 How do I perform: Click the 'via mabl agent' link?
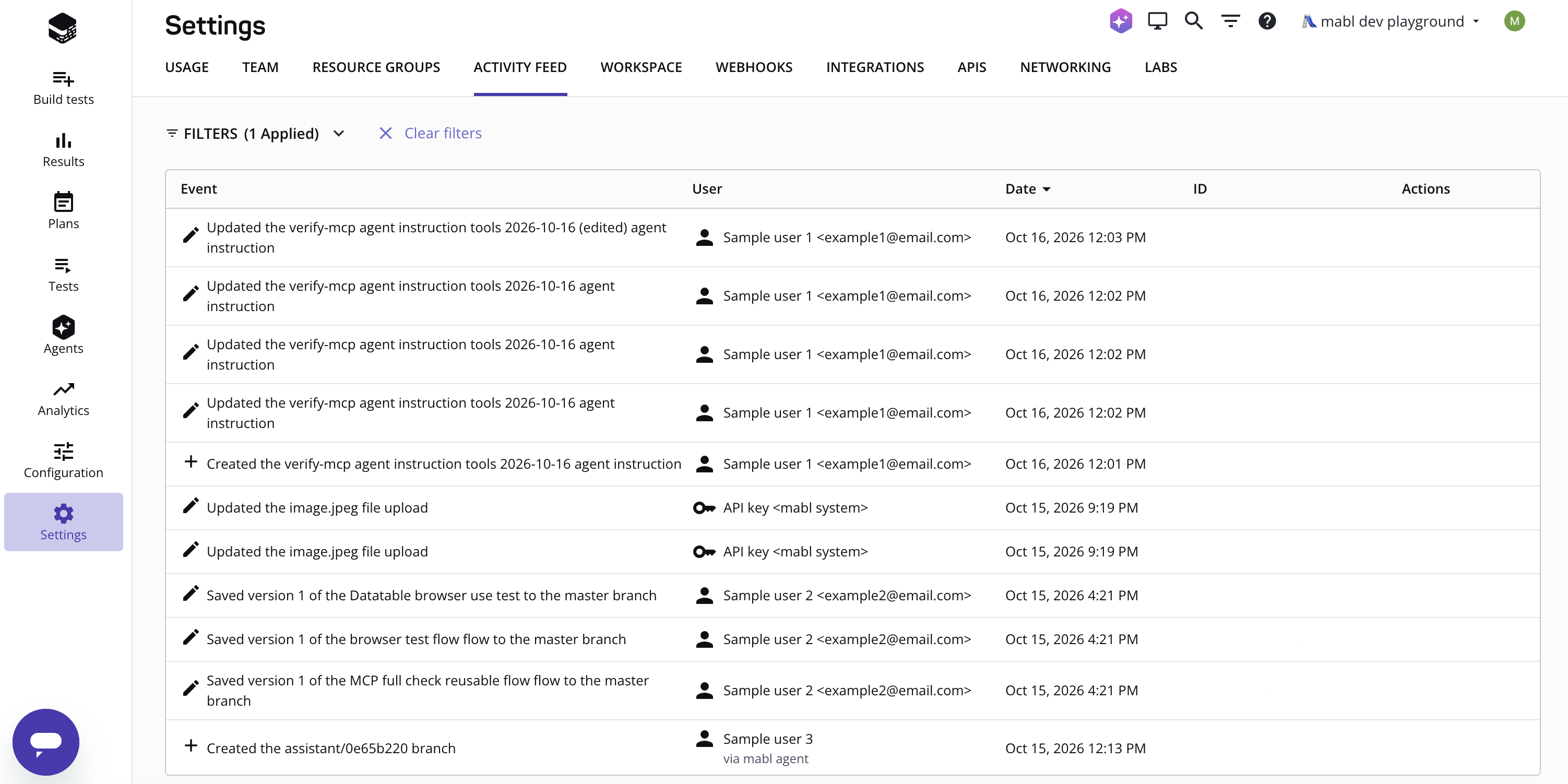(x=765, y=758)
